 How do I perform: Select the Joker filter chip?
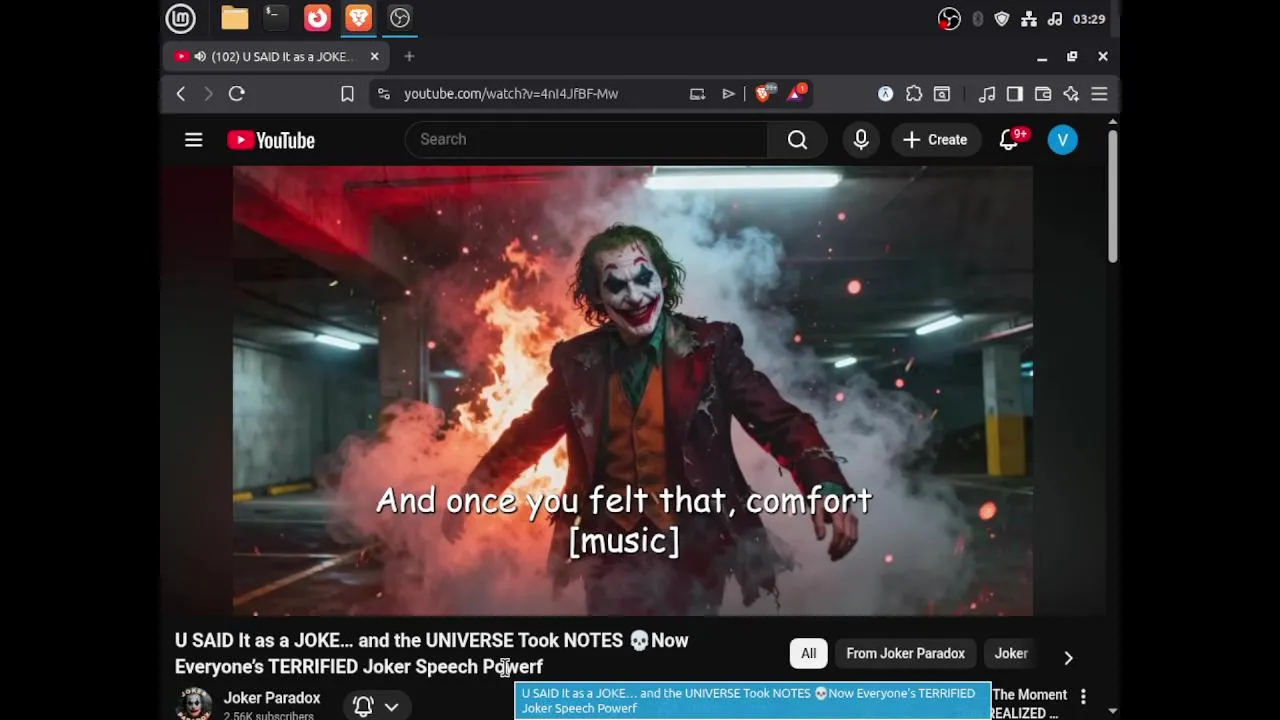coord(1011,654)
